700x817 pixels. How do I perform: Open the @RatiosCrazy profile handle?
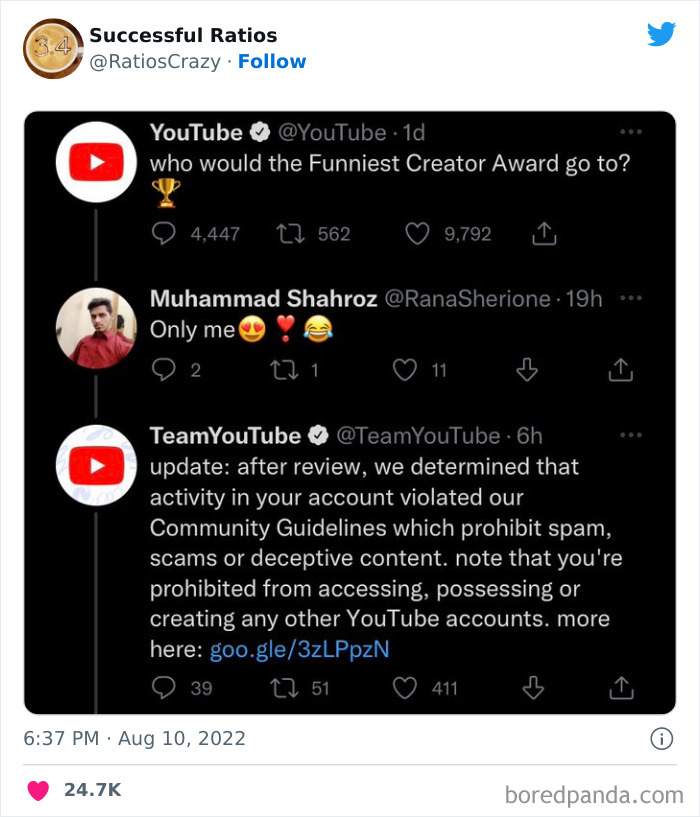(x=155, y=61)
